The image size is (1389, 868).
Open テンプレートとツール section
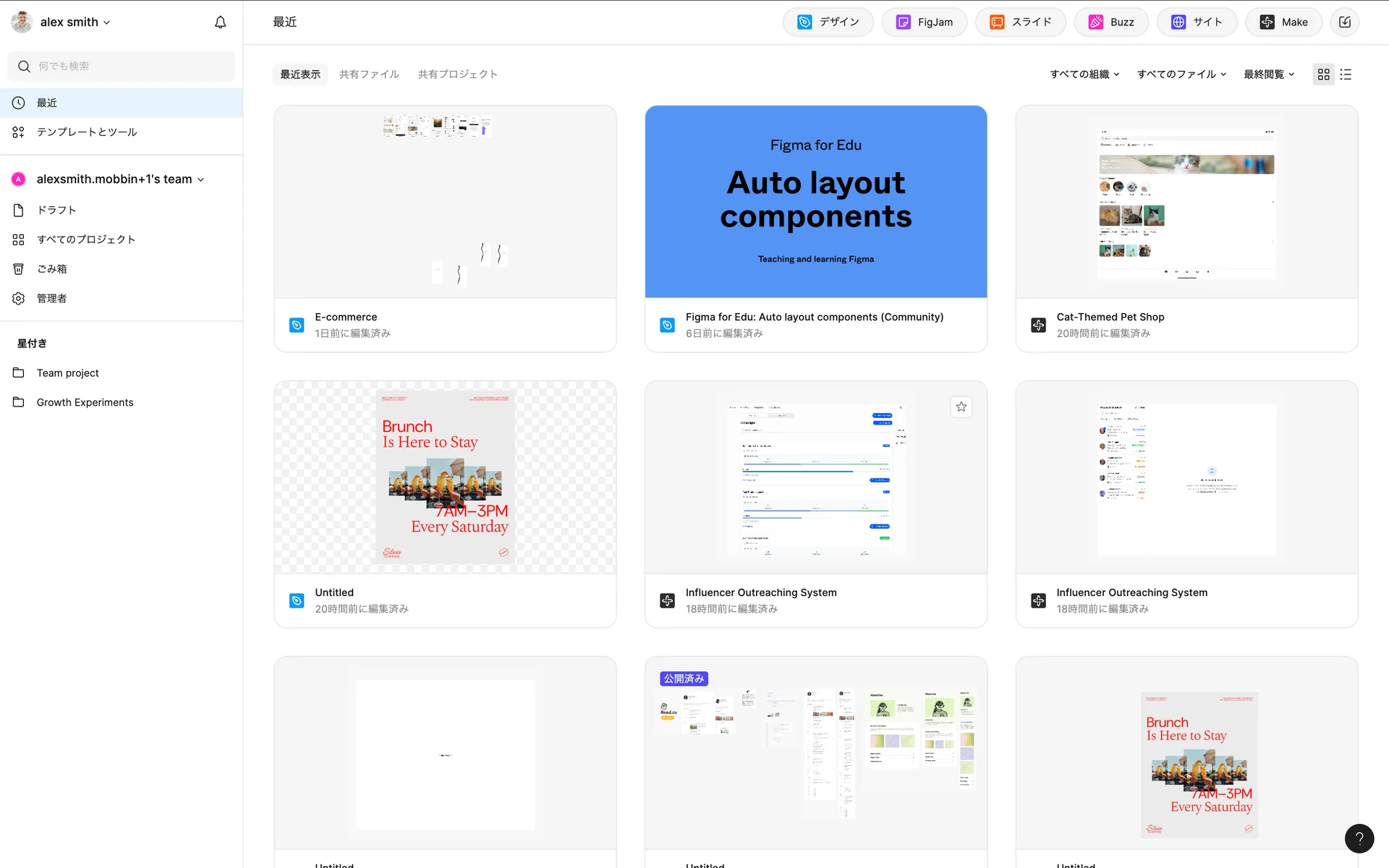click(x=87, y=132)
